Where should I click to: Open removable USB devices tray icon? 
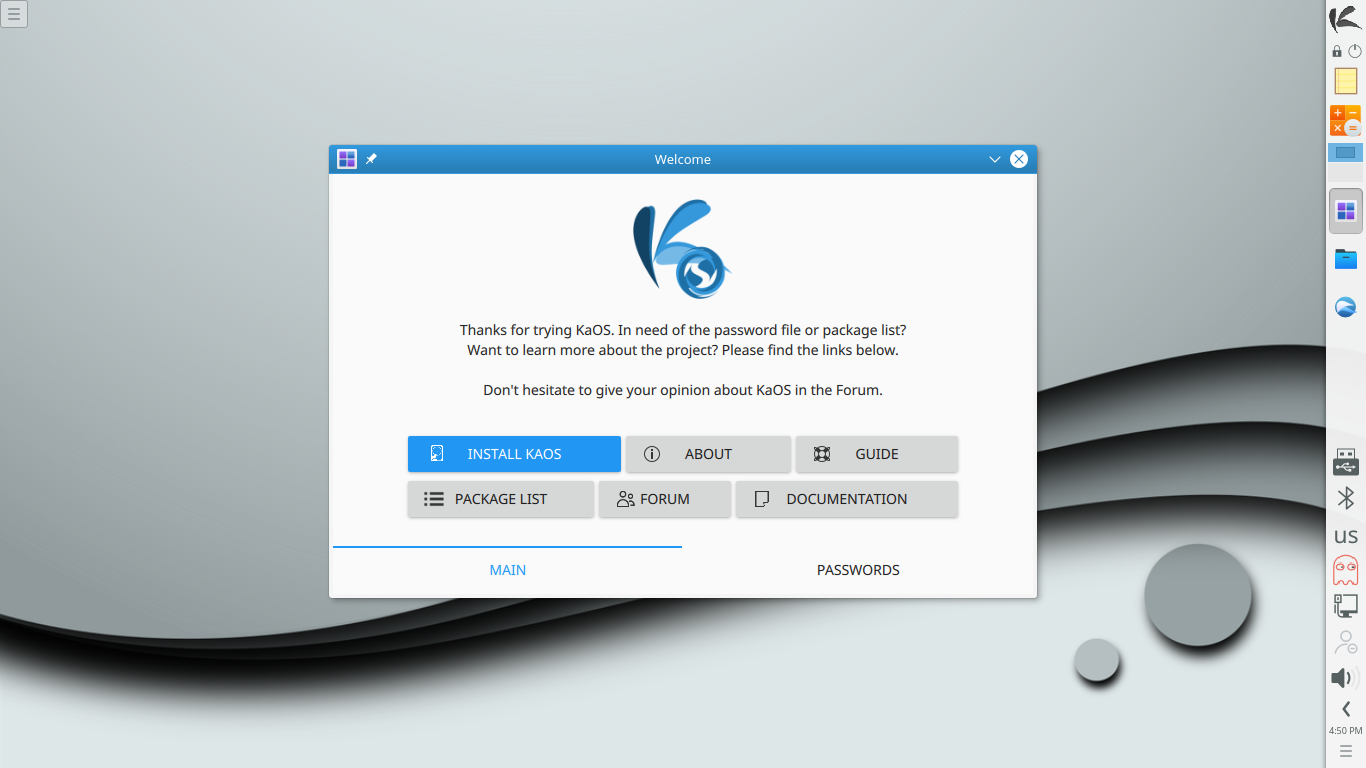point(1346,462)
